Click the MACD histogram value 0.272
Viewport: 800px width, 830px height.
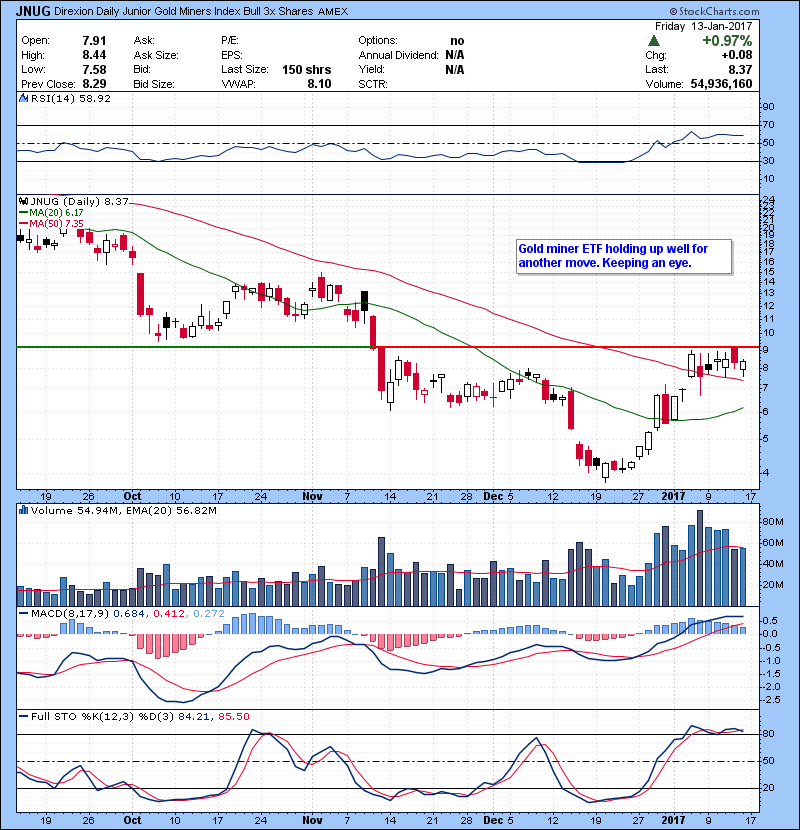pyautogui.click(x=209, y=614)
